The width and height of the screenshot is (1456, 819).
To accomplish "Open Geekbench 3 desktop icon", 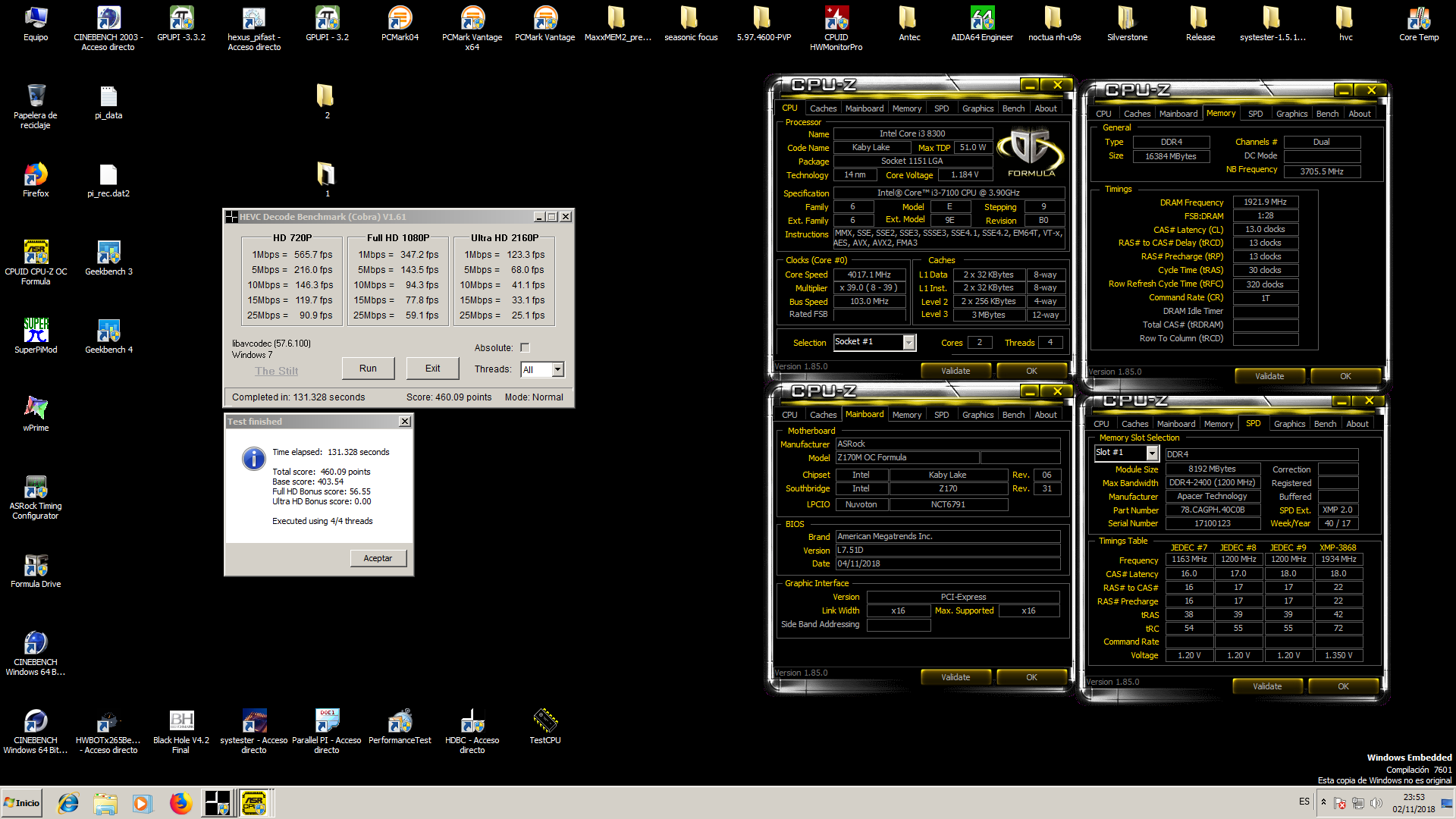I will 108,258.
